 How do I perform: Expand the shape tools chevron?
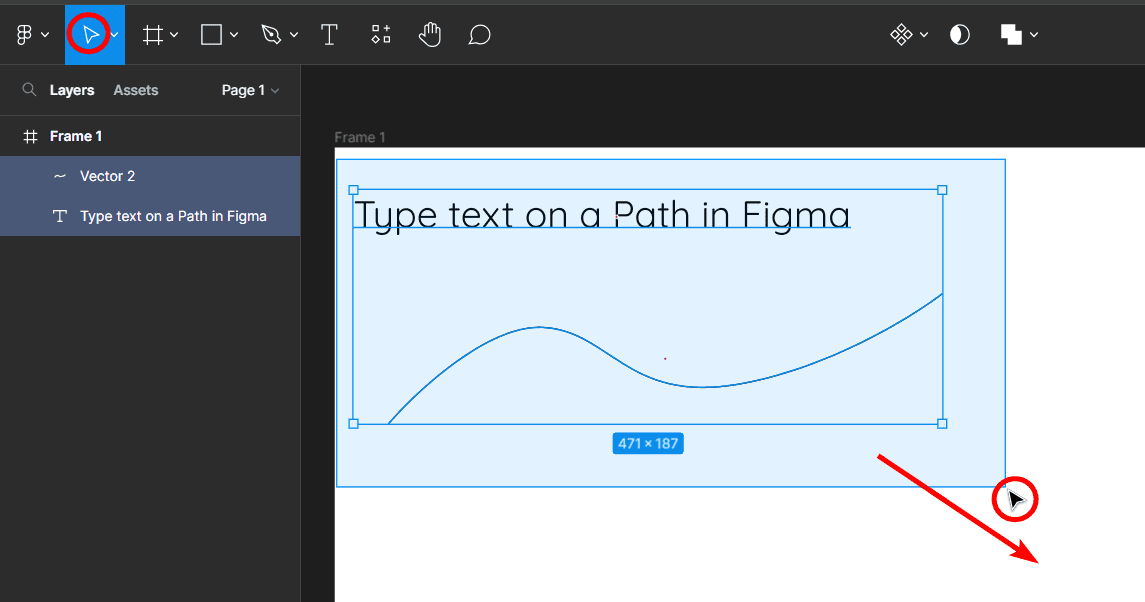[234, 34]
